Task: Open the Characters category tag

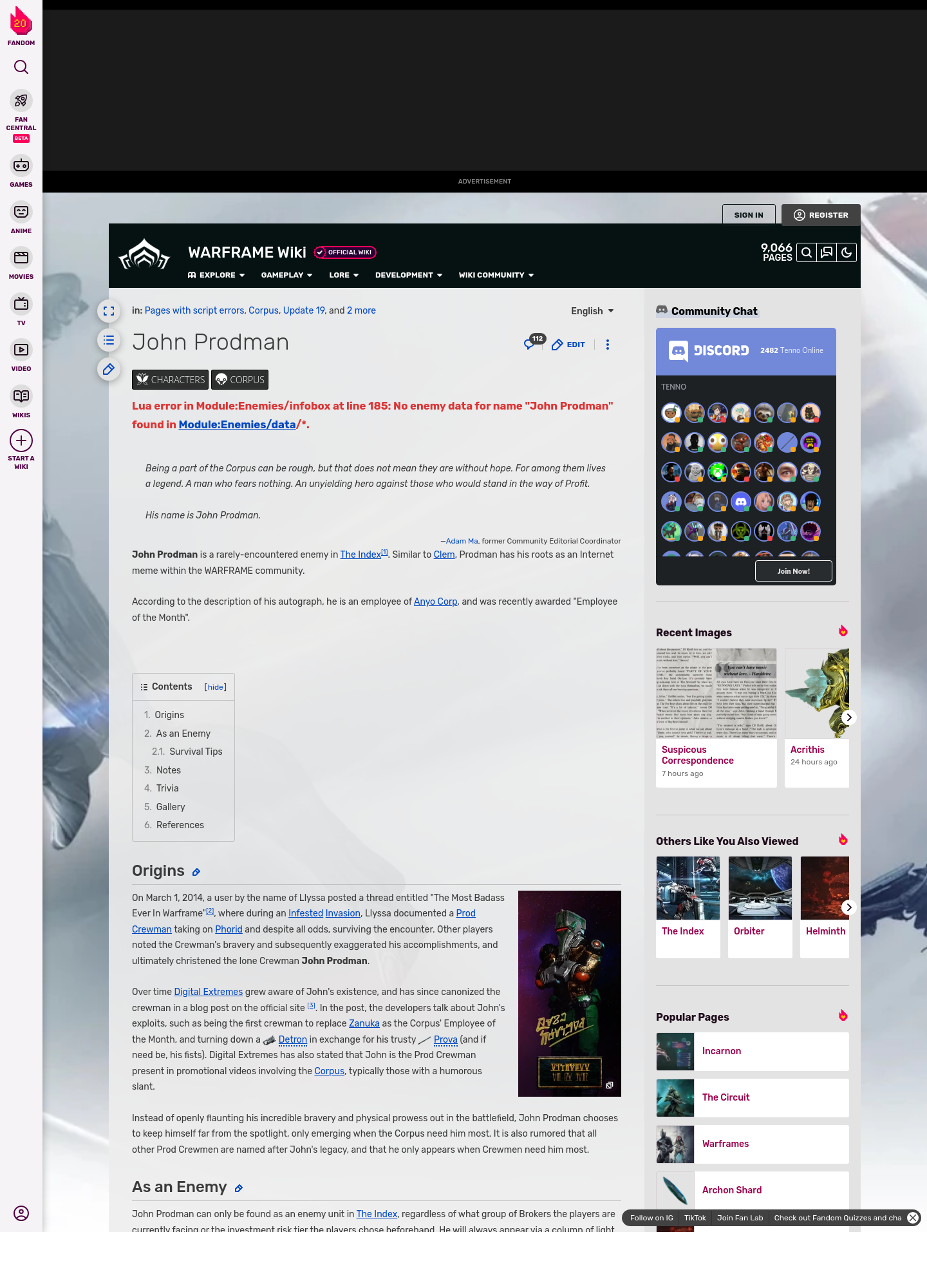Action: point(171,380)
